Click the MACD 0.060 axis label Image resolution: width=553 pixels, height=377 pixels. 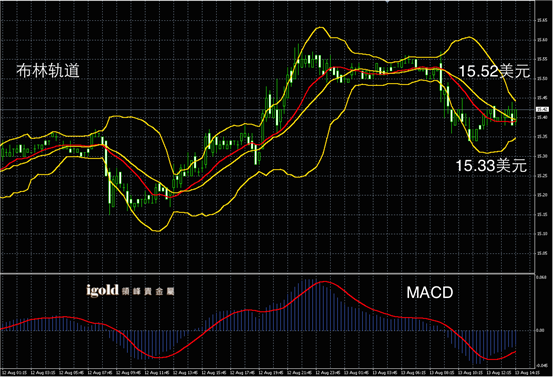tap(541, 278)
